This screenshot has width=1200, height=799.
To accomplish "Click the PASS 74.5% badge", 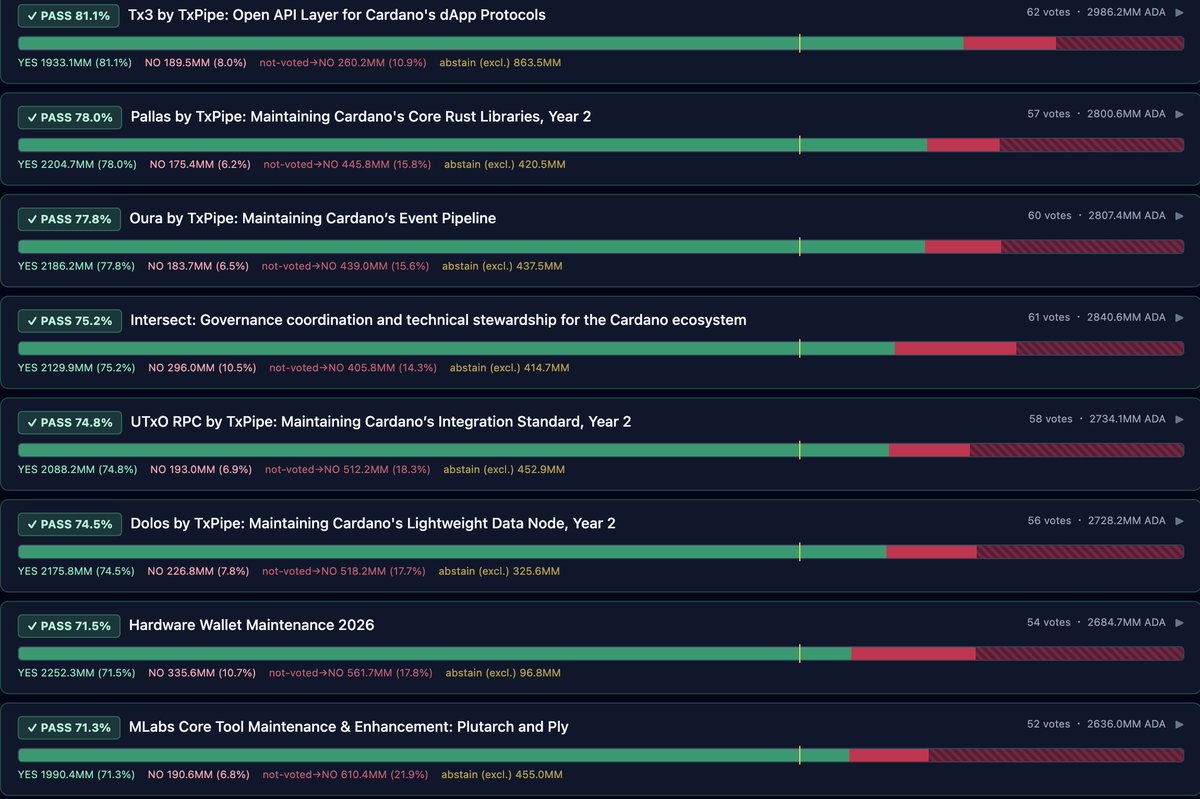I will point(70,524).
